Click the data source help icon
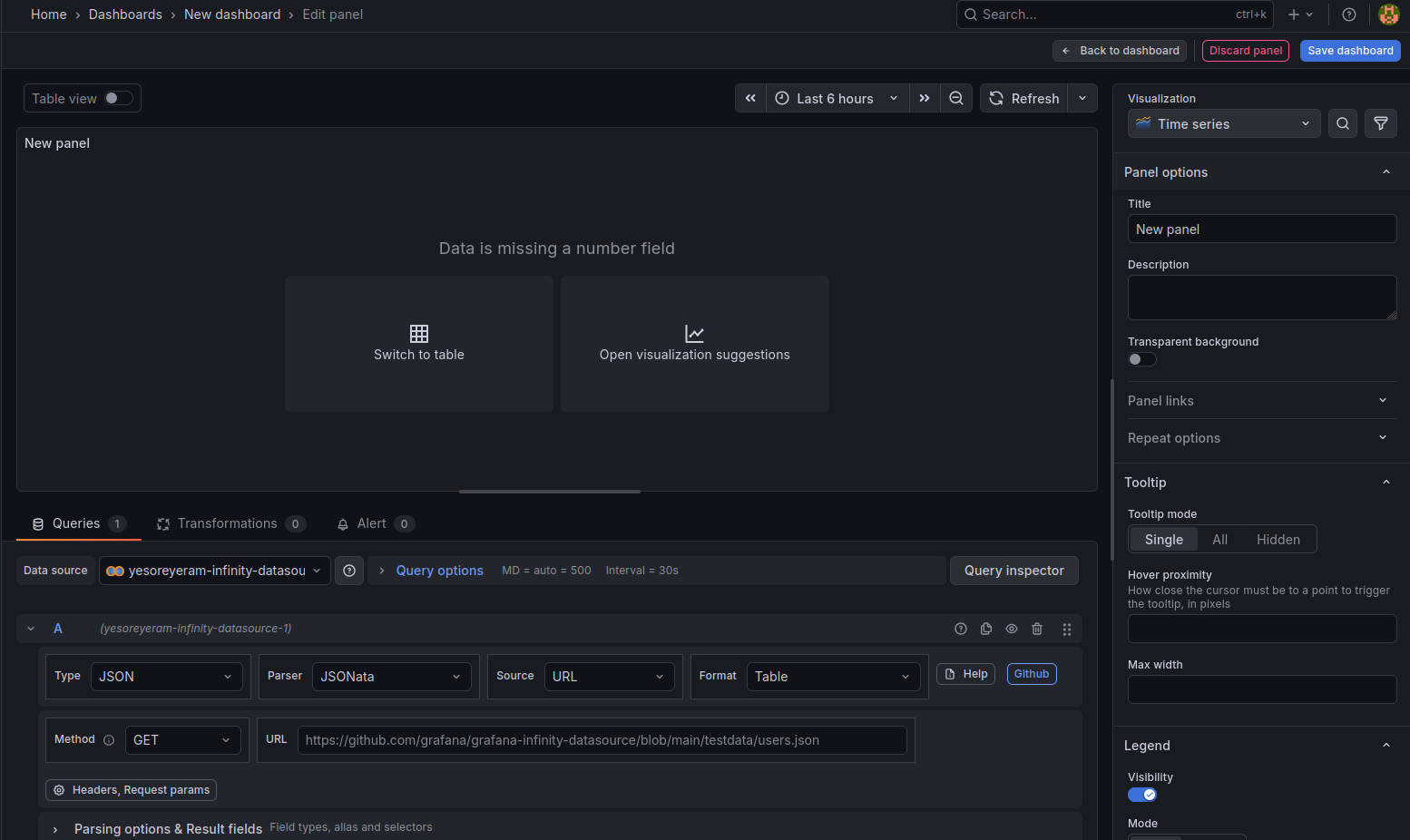The image size is (1410, 840). 349,571
